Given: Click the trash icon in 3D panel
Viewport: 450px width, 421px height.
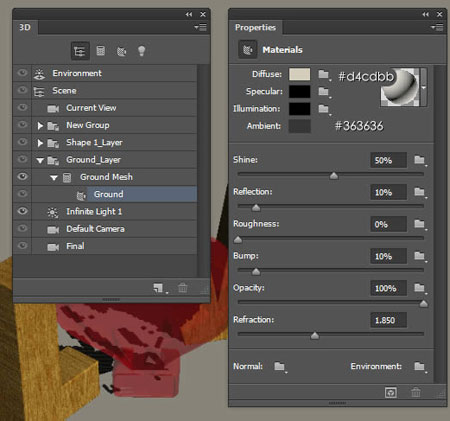Looking at the screenshot, I should pyautogui.click(x=183, y=288).
